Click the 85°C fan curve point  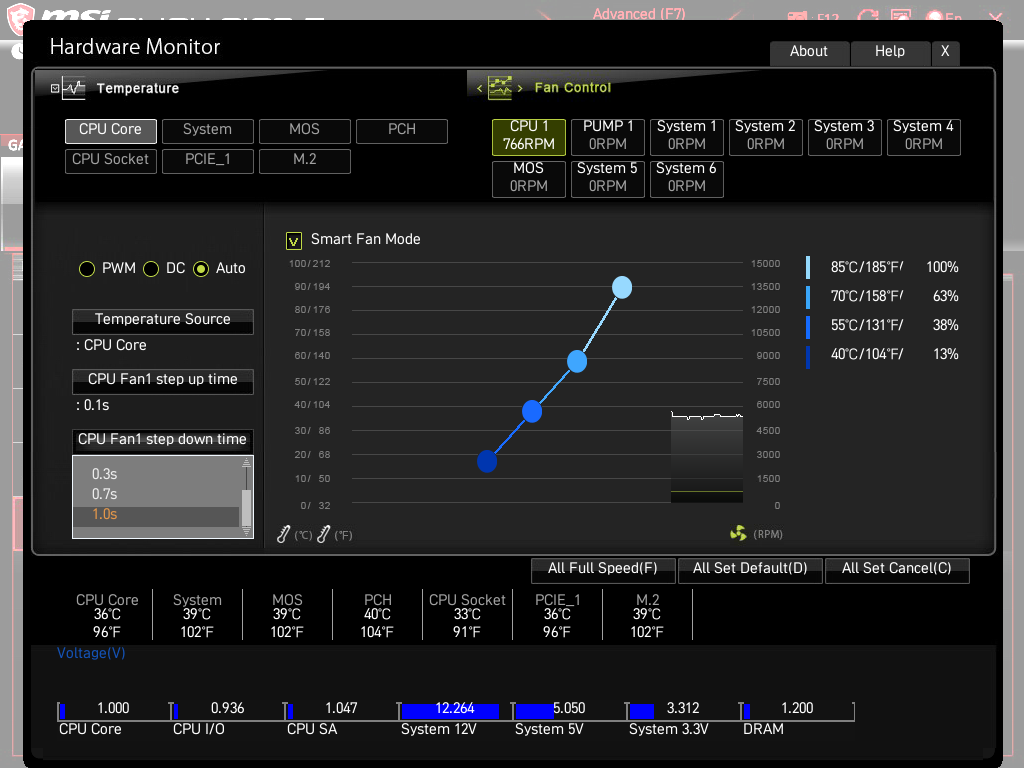click(622, 287)
